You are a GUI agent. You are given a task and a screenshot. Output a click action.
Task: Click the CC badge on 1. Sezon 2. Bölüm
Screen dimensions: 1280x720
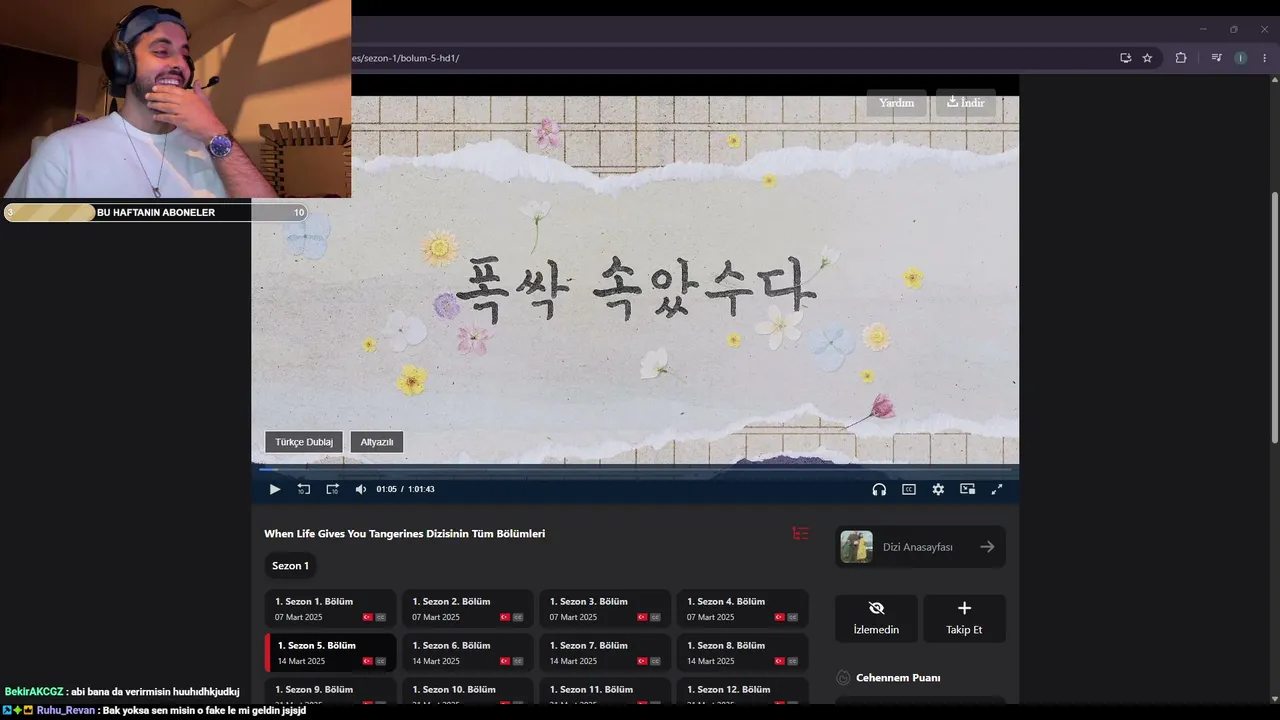pyautogui.click(x=518, y=618)
